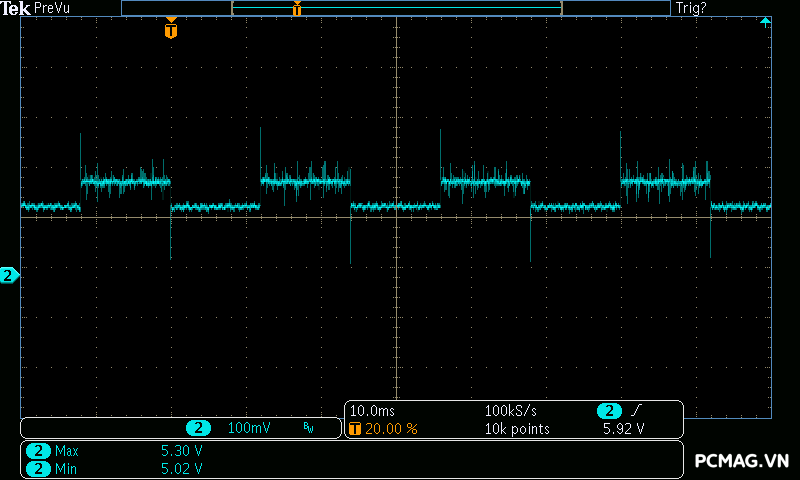Click the trigger level arrow at top right

coord(765,22)
